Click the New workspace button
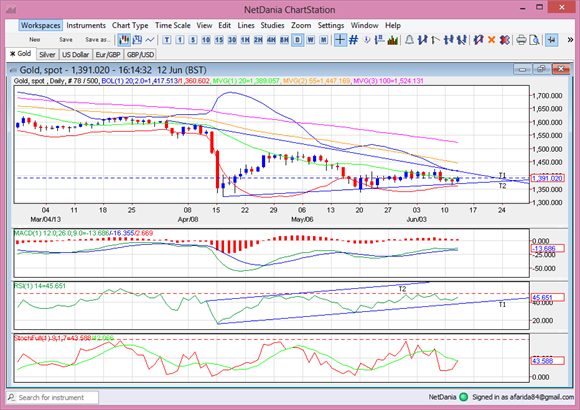Screen dimensions: 580x410 [35, 40]
